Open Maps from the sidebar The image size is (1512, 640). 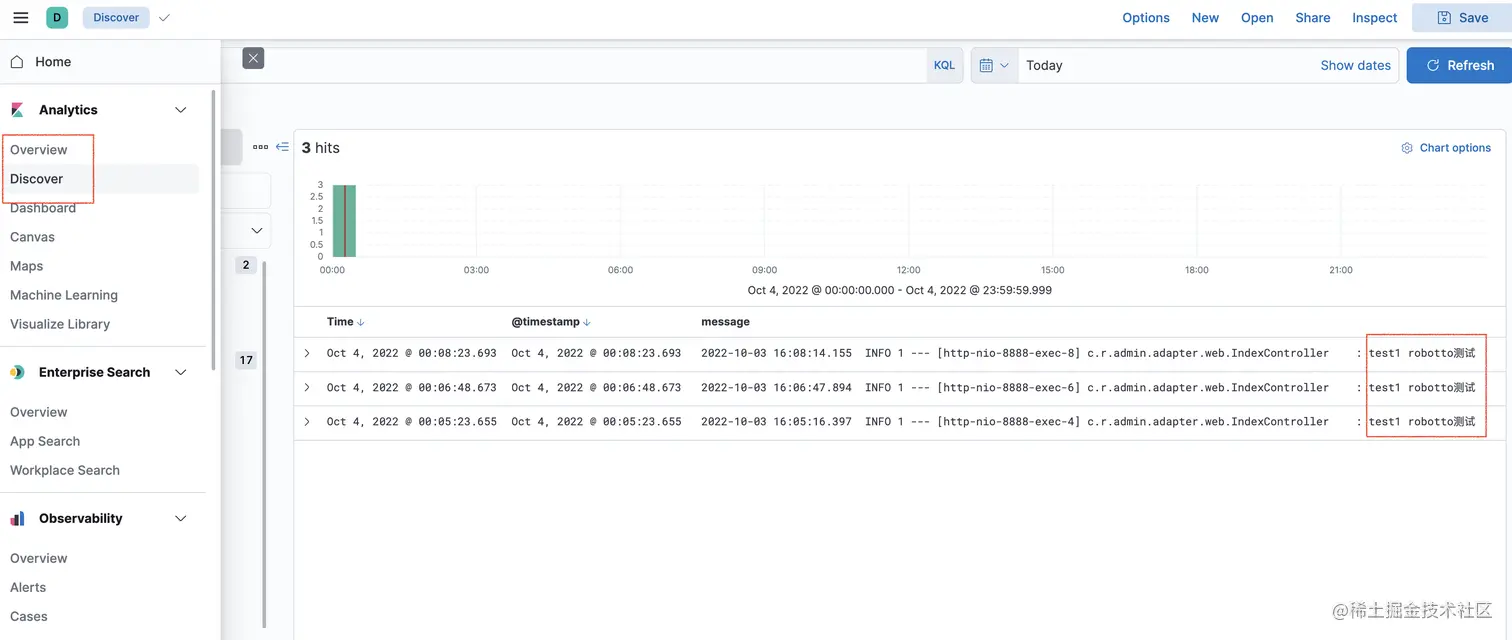pyautogui.click(x=26, y=266)
